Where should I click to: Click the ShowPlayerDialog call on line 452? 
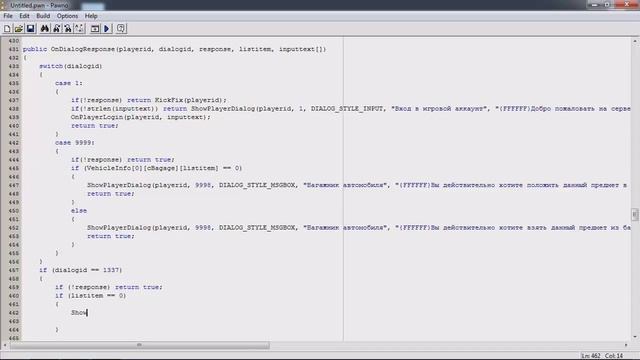tap(359, 227)
